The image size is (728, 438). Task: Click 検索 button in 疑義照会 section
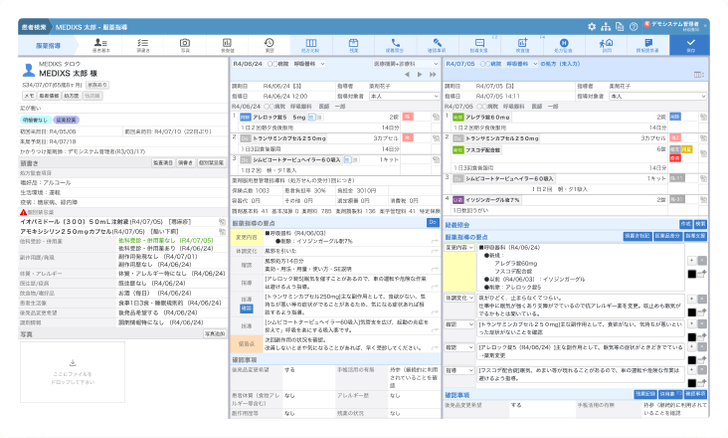click(700, 224)
